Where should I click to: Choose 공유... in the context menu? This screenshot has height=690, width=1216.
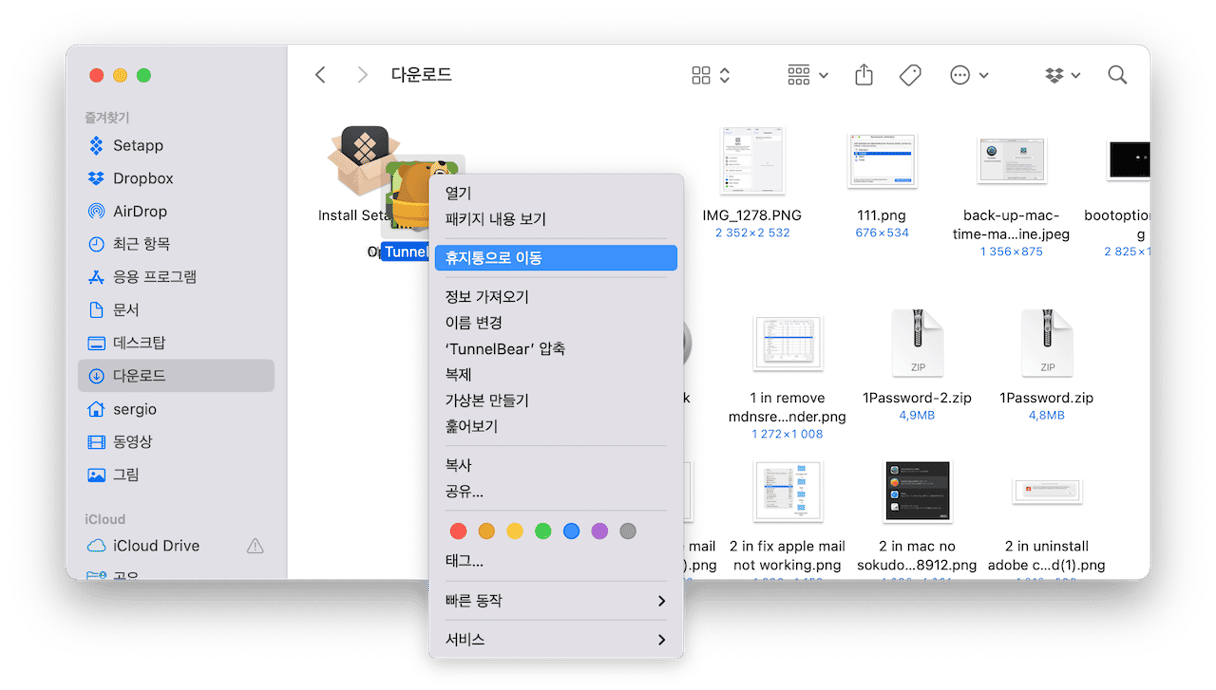point(556,492)
